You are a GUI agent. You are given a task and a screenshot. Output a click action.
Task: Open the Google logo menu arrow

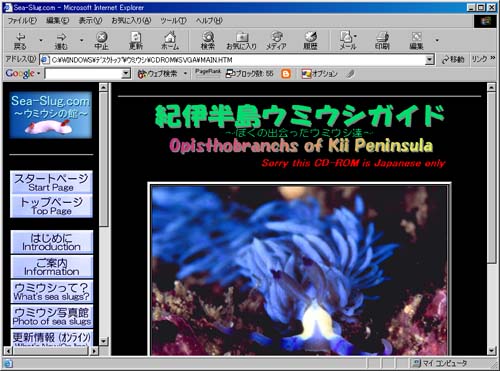[39, 73]
